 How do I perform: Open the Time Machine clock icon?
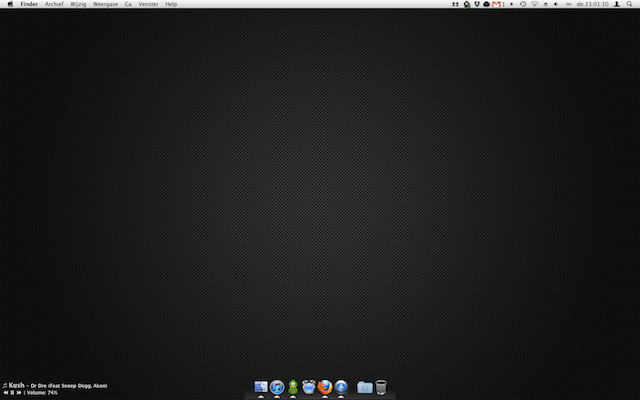tap(523, 4)
